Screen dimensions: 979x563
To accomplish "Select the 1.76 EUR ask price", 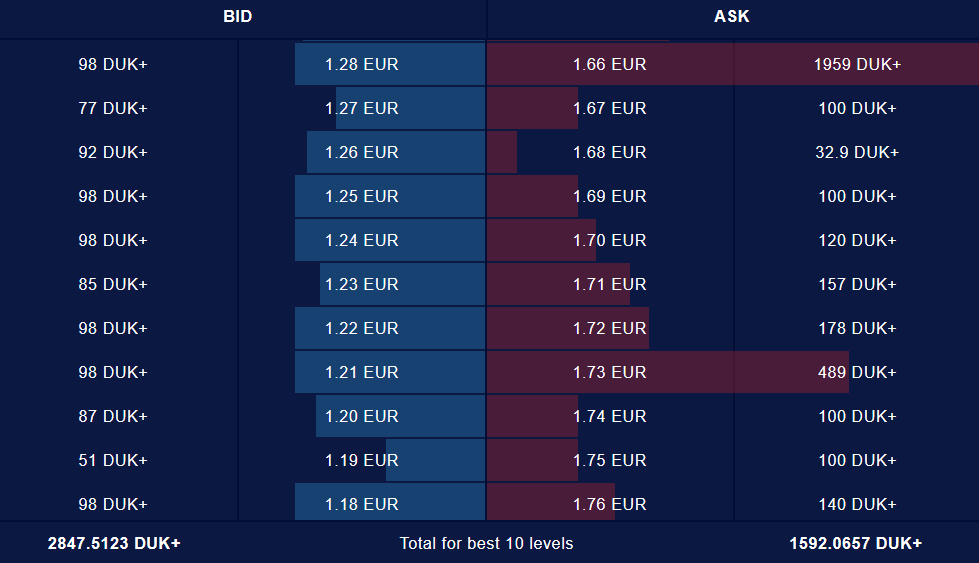I will coord(609,504).
